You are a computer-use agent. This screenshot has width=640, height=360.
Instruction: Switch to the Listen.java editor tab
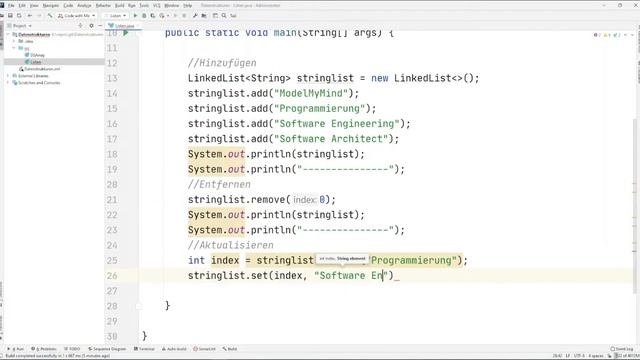pyautogui.click(x=122, y=26)
